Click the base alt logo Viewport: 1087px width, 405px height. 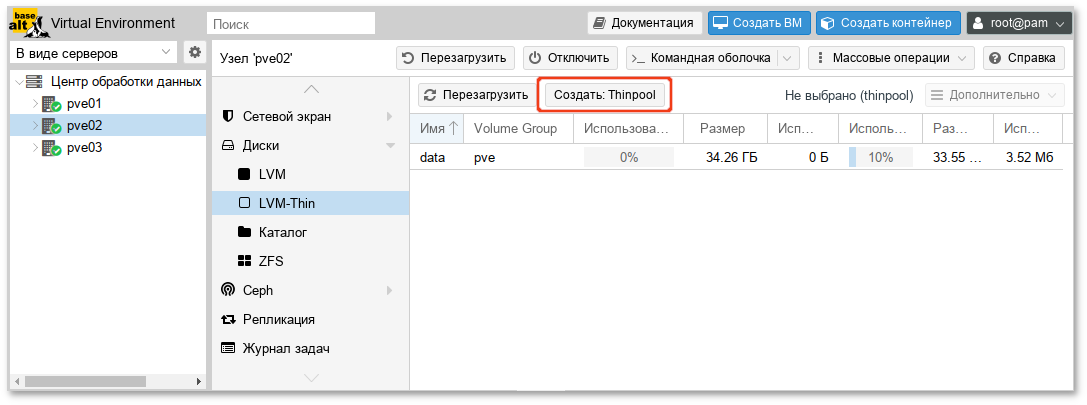pyautogui.click(x=28, y=22)
